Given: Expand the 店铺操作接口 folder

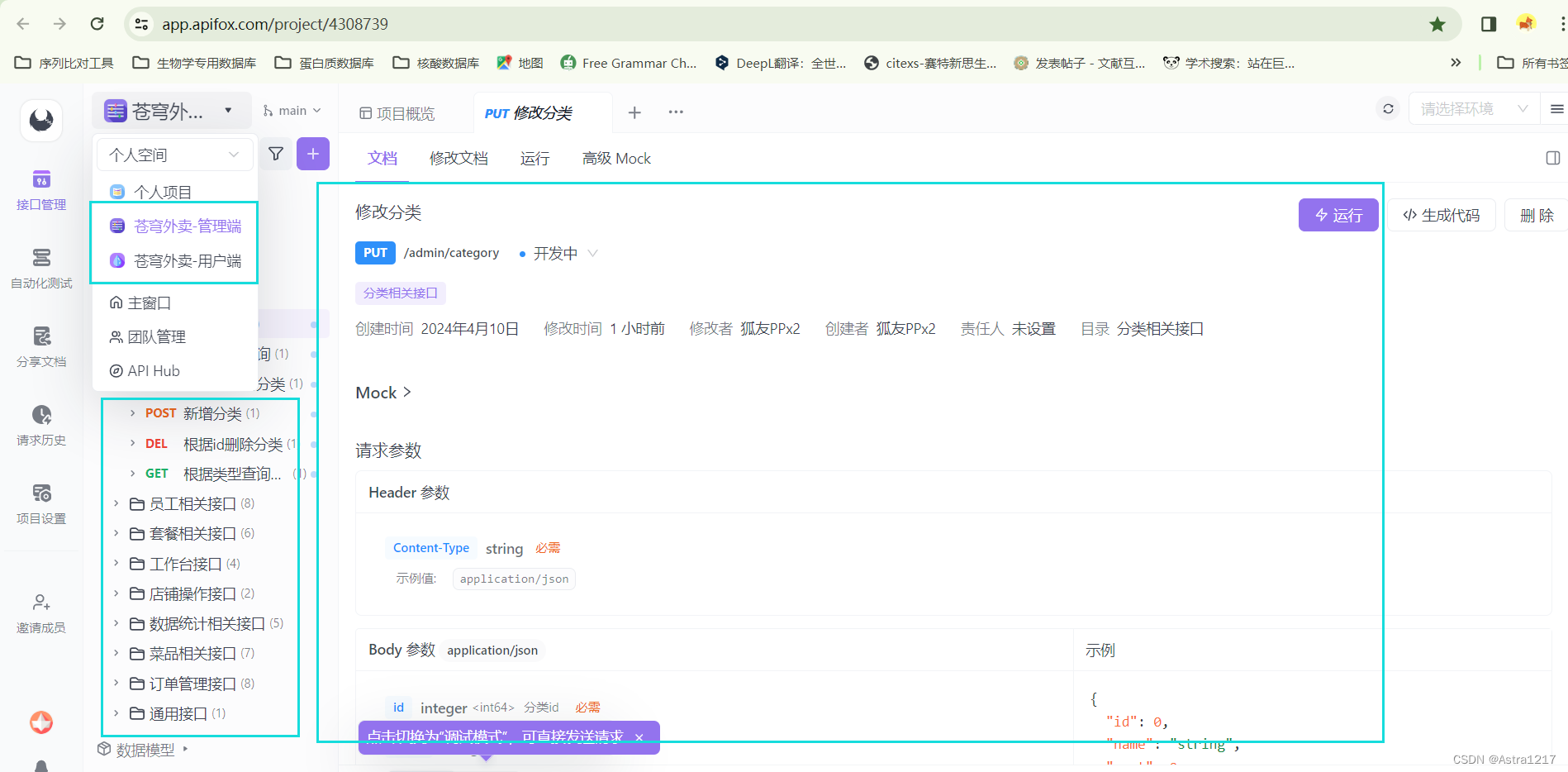Looking at the screenshot, I should click(x=116, y=593).
